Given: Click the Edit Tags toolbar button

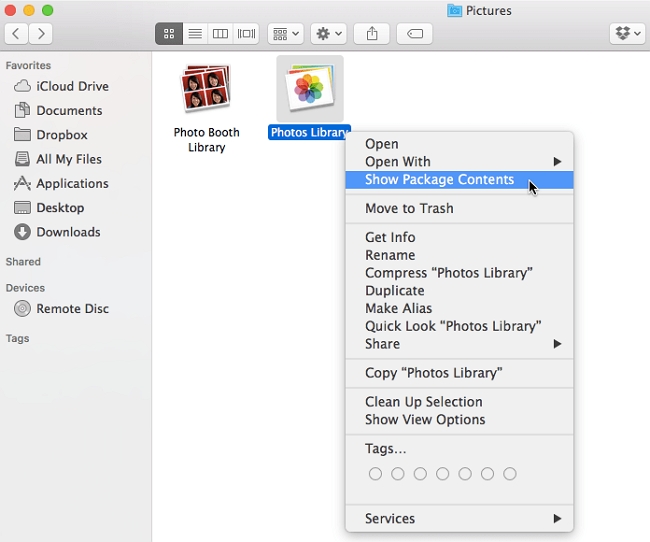Looking at the screenshot, I should click(415, 34).
